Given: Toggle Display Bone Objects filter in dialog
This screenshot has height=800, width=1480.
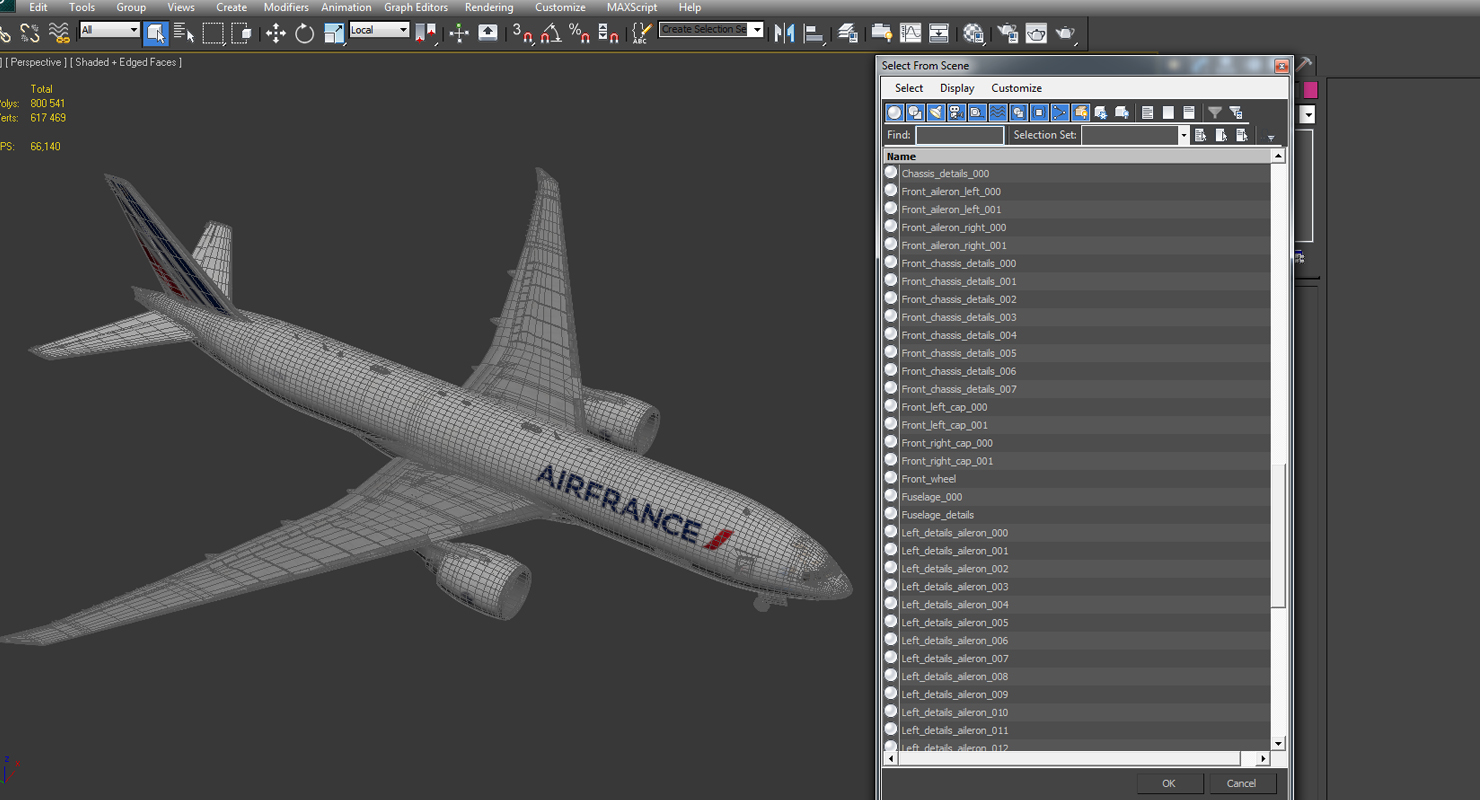Looking at the screenshot, I should pyautogui.click(x=1060, y=113).
